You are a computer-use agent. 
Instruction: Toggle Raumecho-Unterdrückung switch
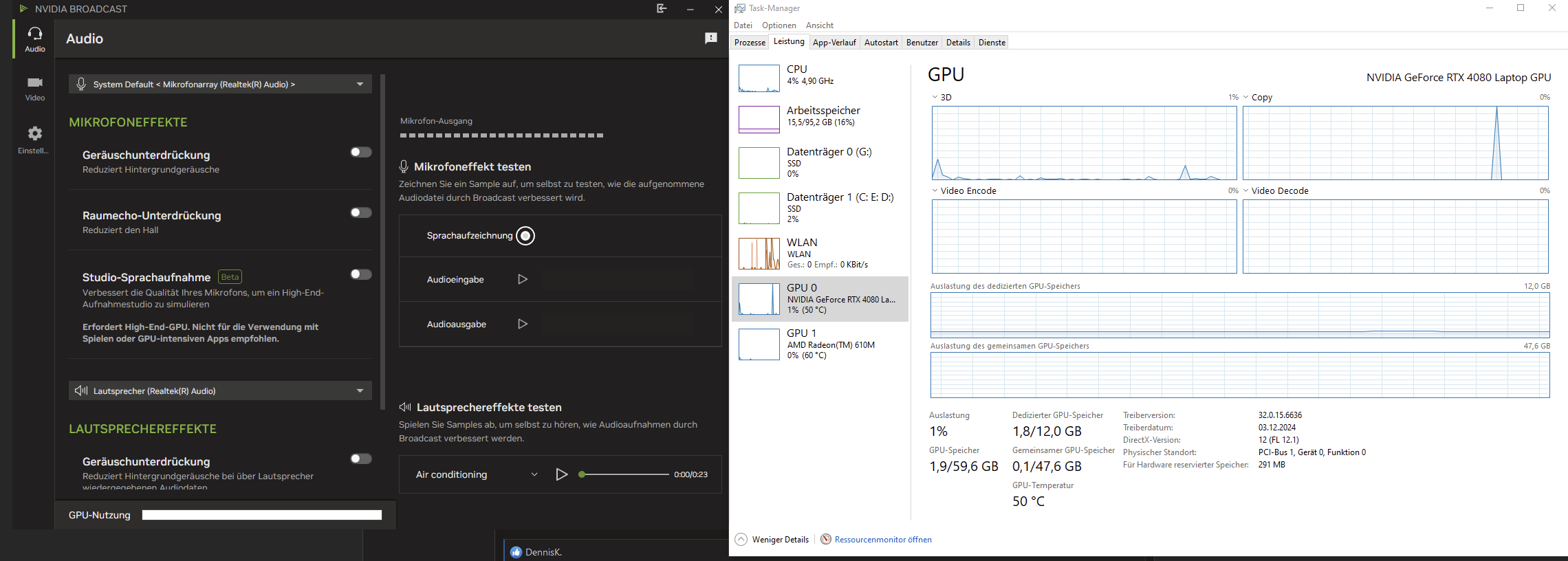coord(360,212)
